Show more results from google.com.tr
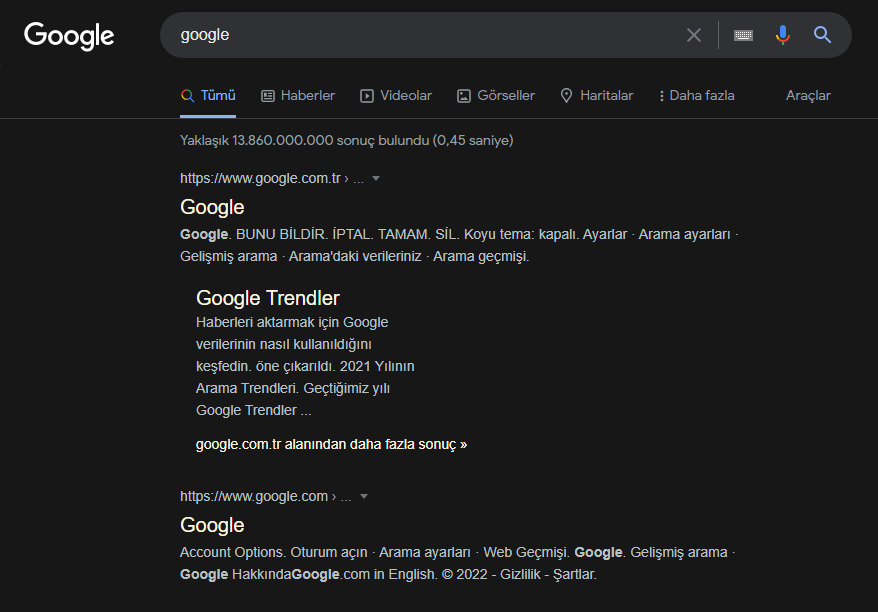Screen dimensions: 878x612 331,444
